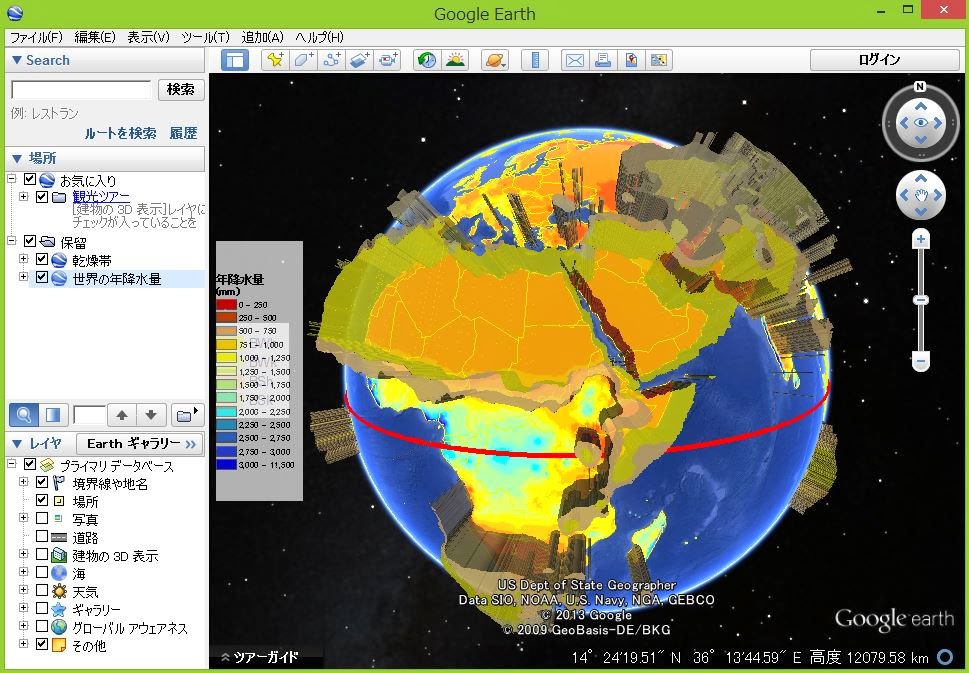This screenshot has width=969, height=673.
Task: Click the transparency slider toggle icon in Places panel
Action: (53, 415)
